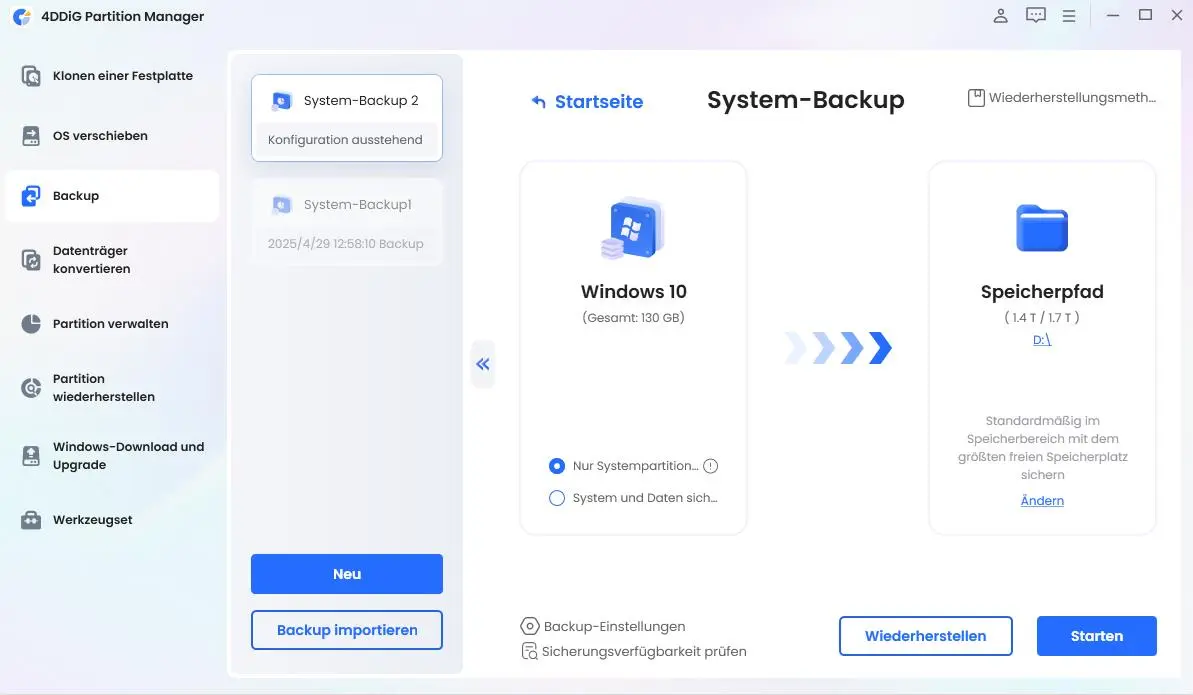Click the Backup importieren button
Viewport: 1193px width, 695px height.
(347, 630)
